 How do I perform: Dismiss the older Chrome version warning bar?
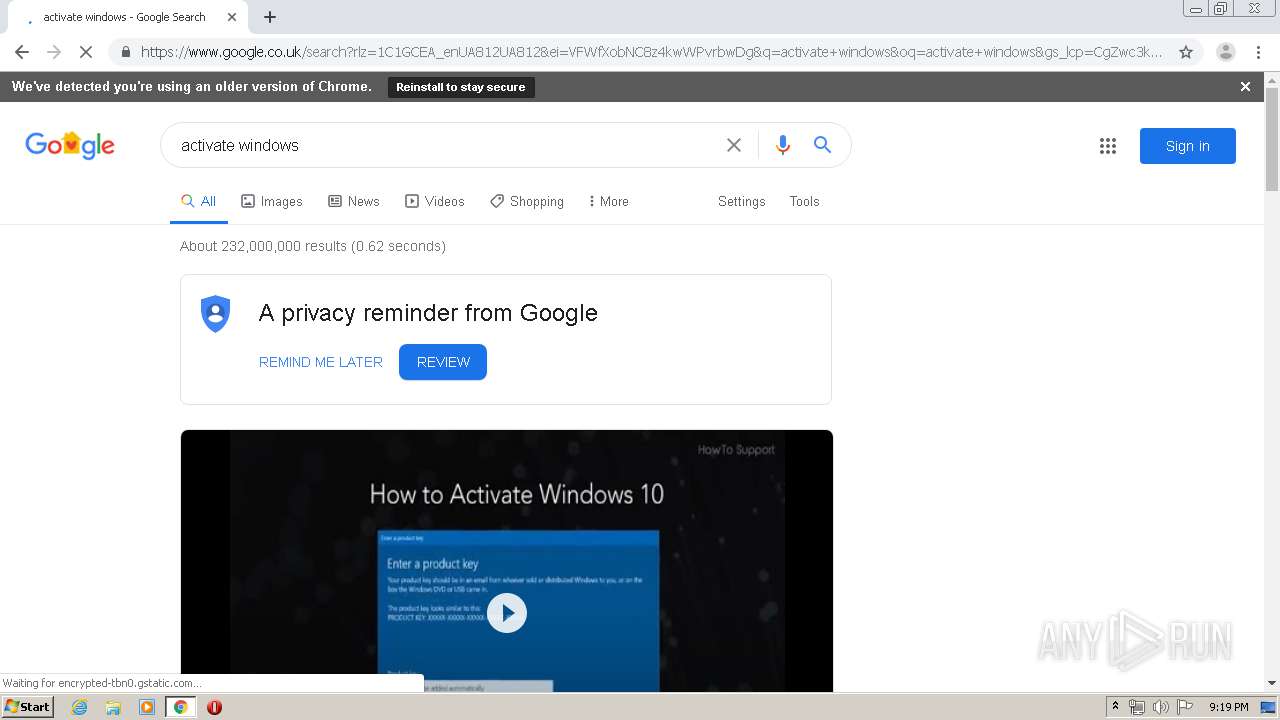click(x=1245, y=87)
